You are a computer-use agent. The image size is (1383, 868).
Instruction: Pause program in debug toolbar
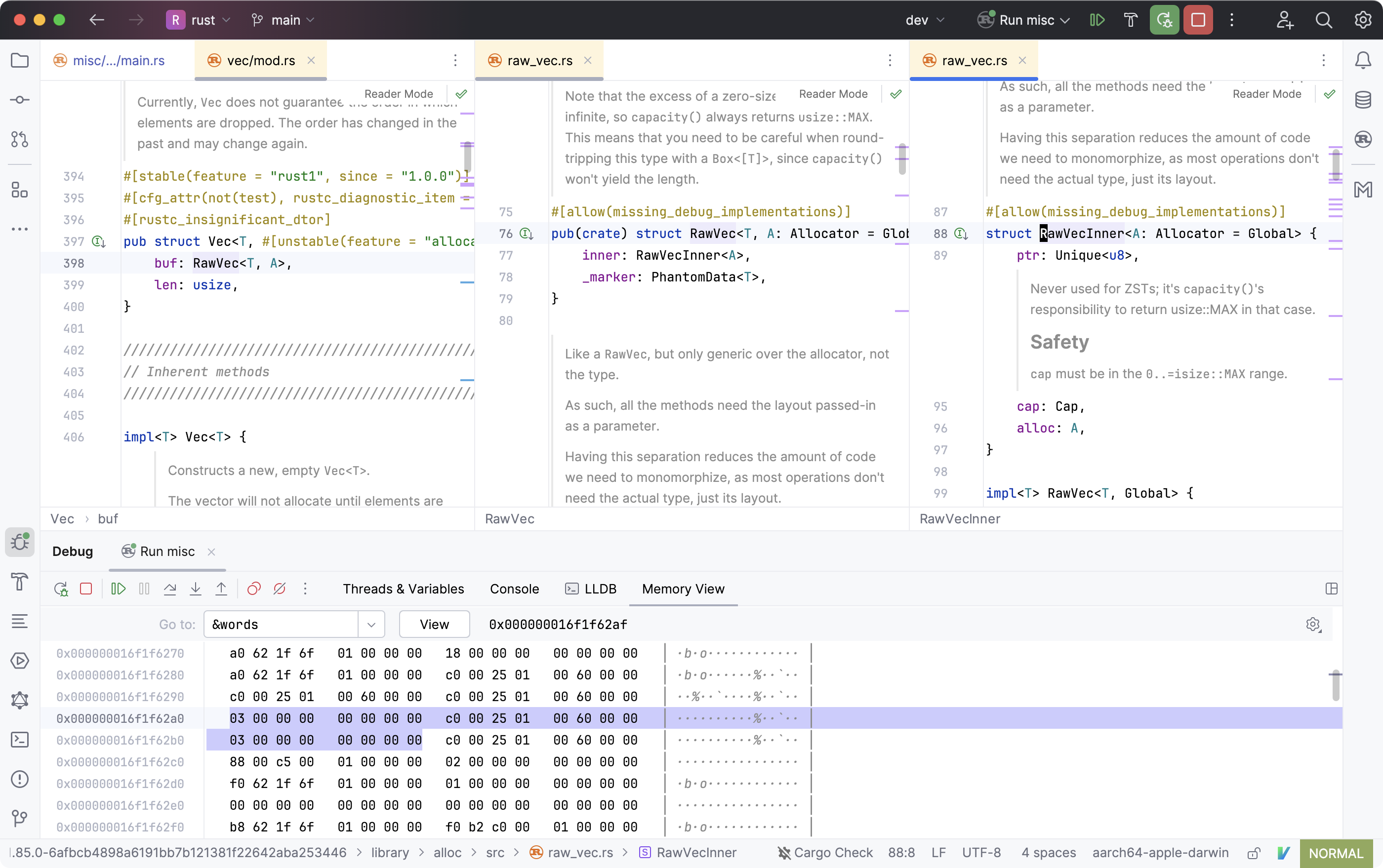(x=144, y=589)
